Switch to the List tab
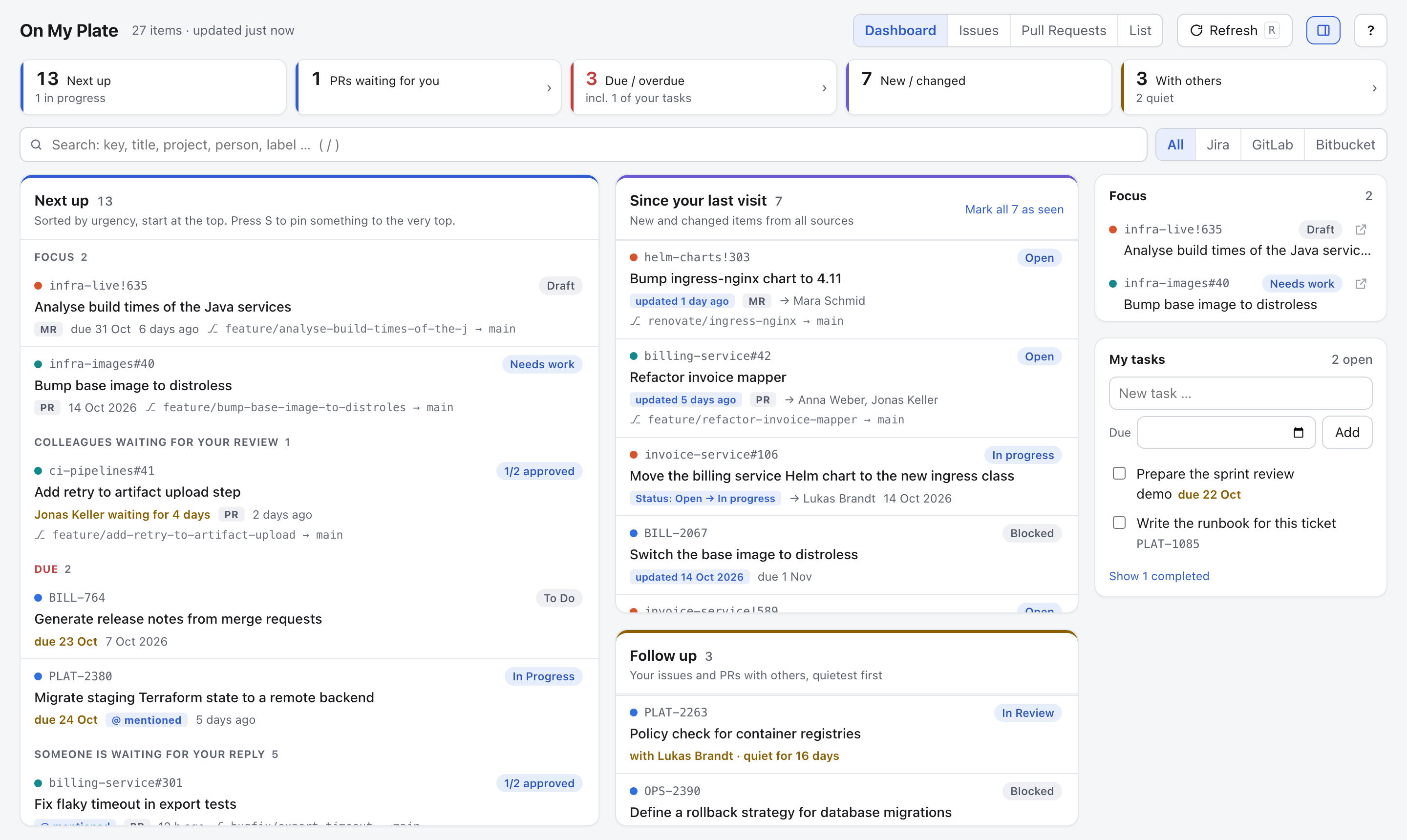Screen dimensions: 1407x840 1140,31
